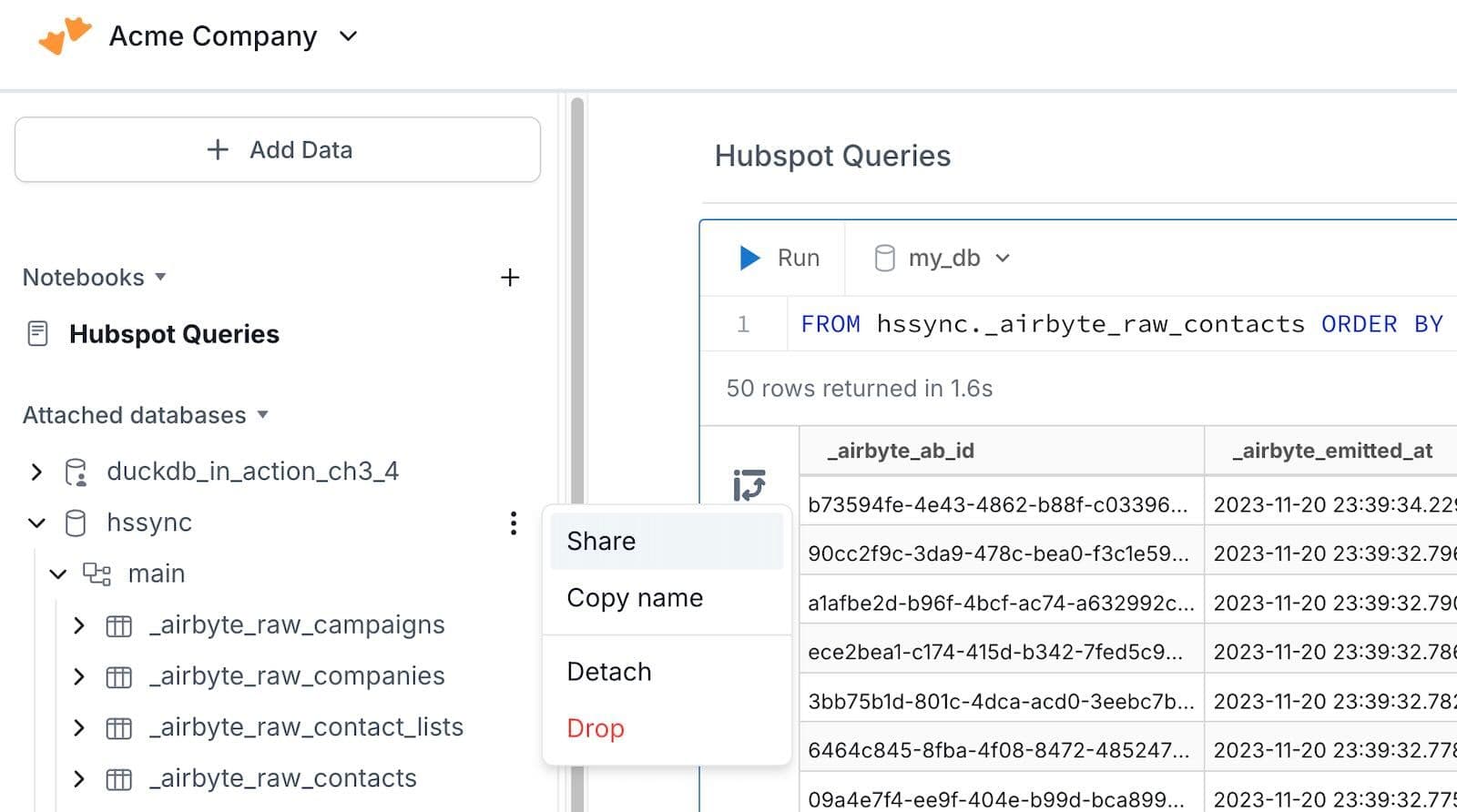
Task: Add a new notebook with plus icon
Action: pyautogui.click(x=510, y=278)
